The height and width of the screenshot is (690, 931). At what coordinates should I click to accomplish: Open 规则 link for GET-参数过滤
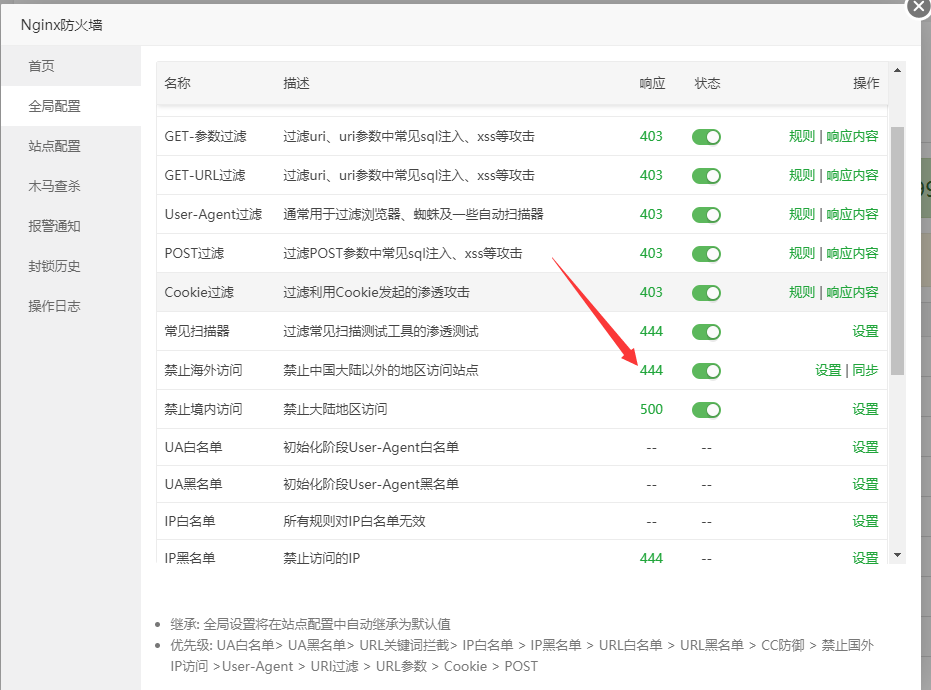pos(802,136)
